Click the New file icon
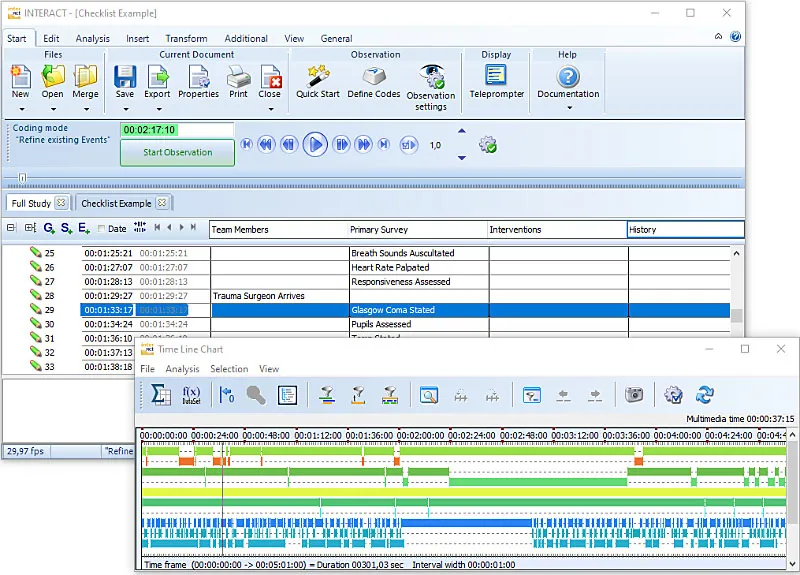800x575 pixels. [x=20, y=77]
